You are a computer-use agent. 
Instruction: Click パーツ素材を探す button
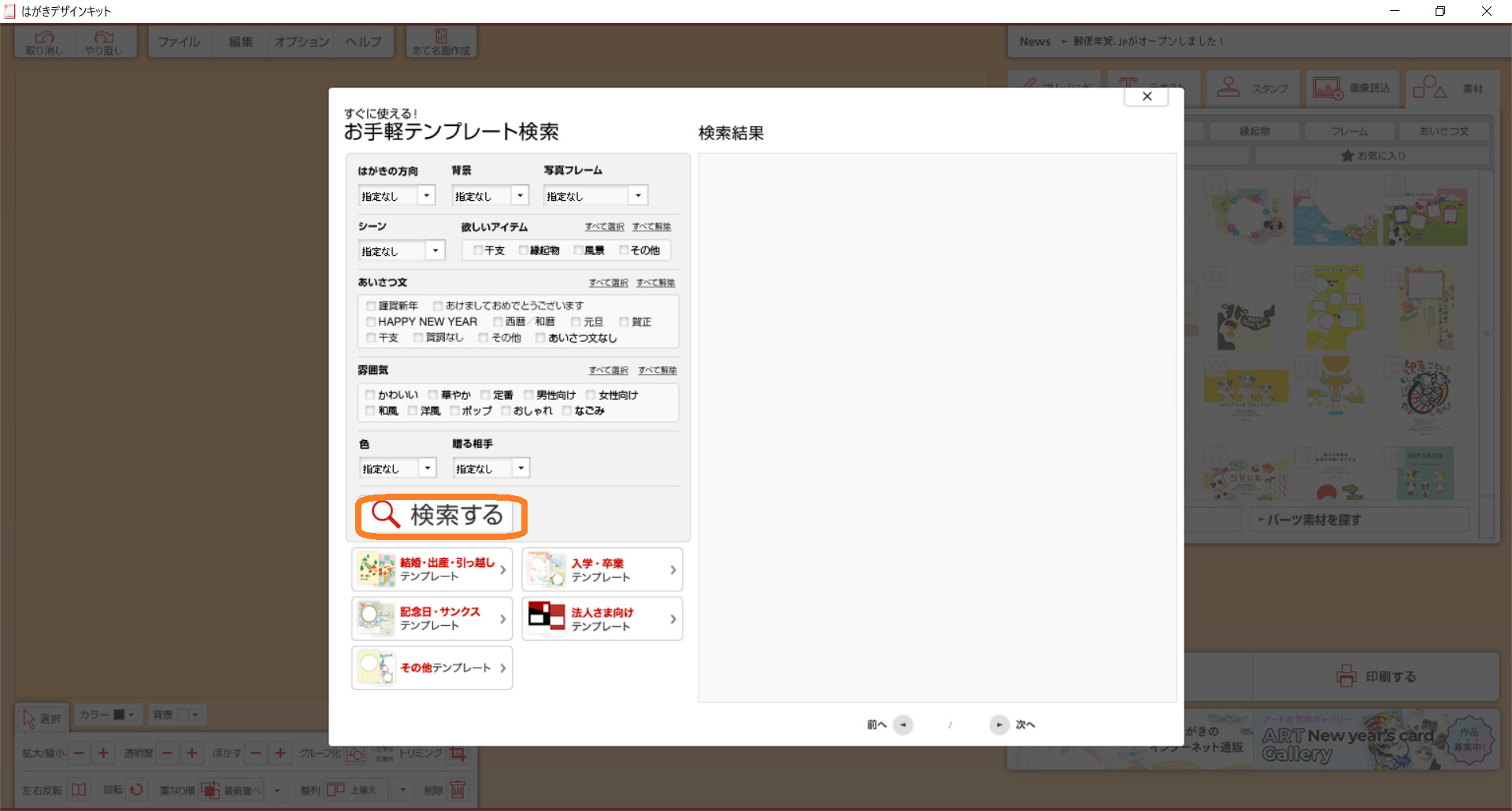point(1360,520)
